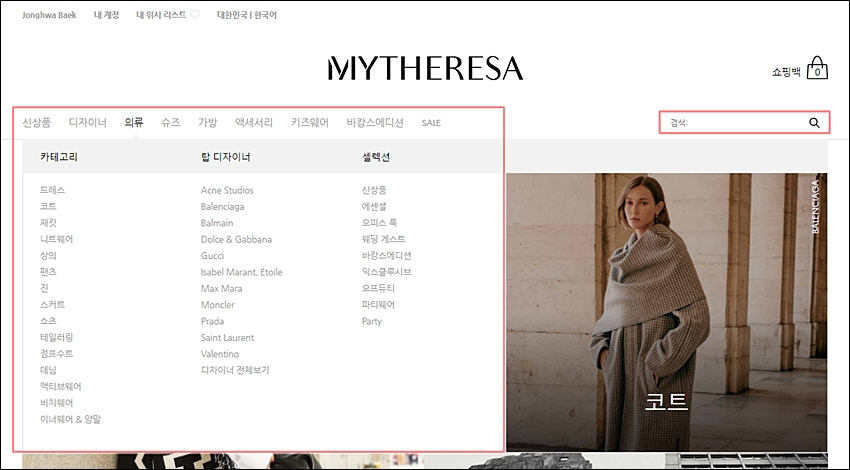850x470 pixels.
Task: Open the 신상품 menu tab
Action: (36, 123)
